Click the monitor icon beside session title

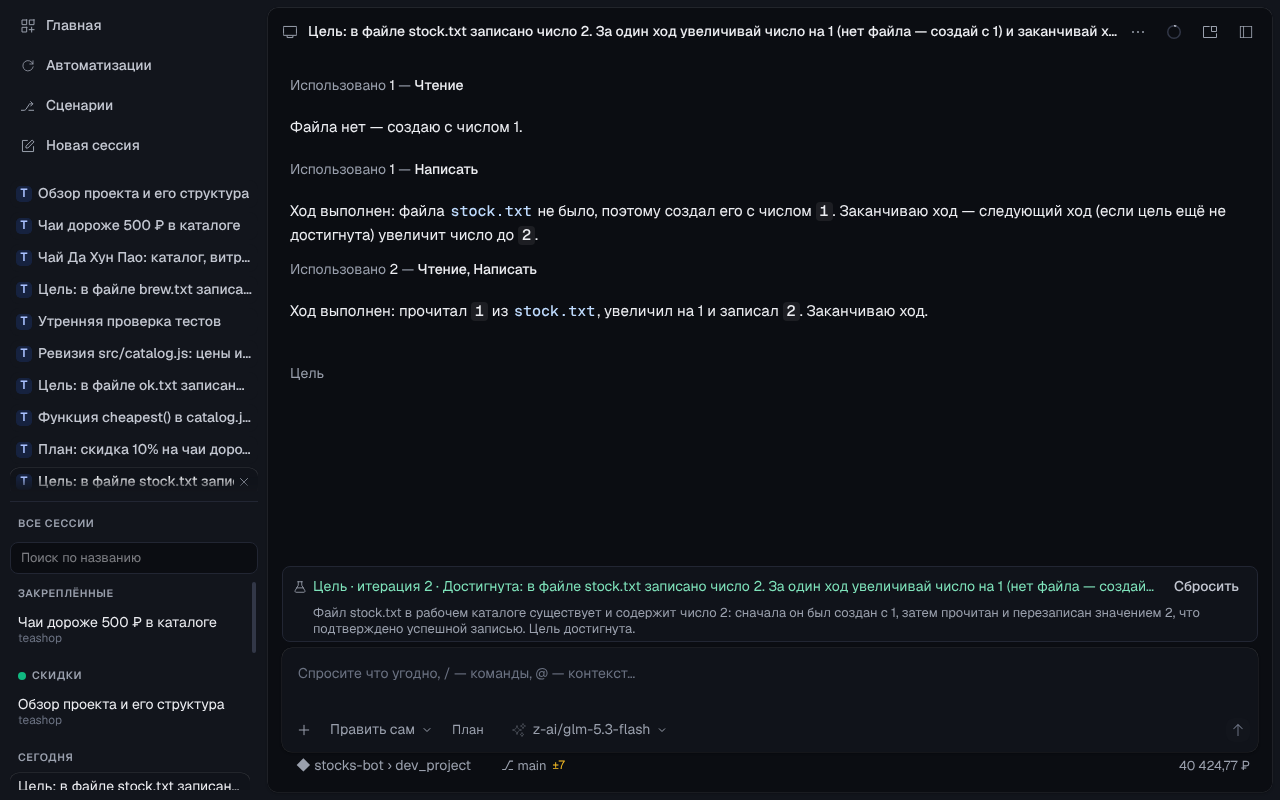coord(291,32)
